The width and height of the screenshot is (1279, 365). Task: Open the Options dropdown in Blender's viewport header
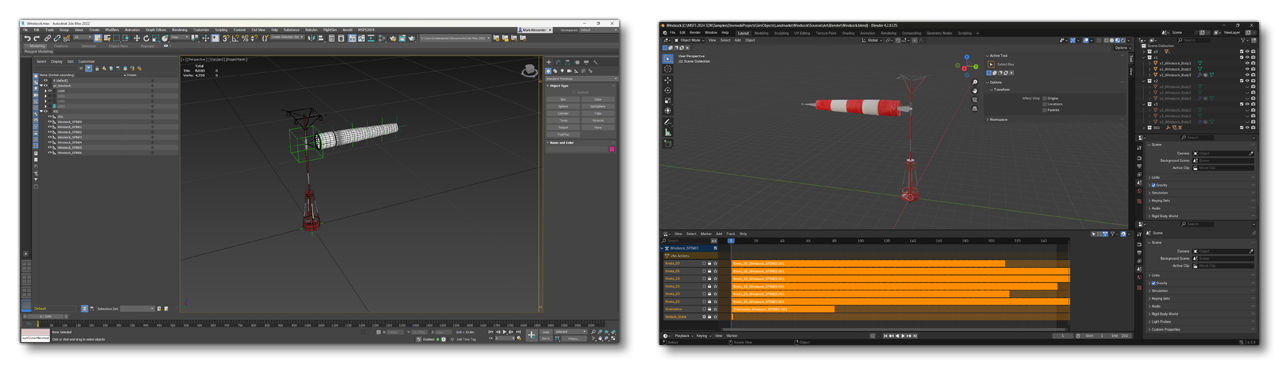1123,48
